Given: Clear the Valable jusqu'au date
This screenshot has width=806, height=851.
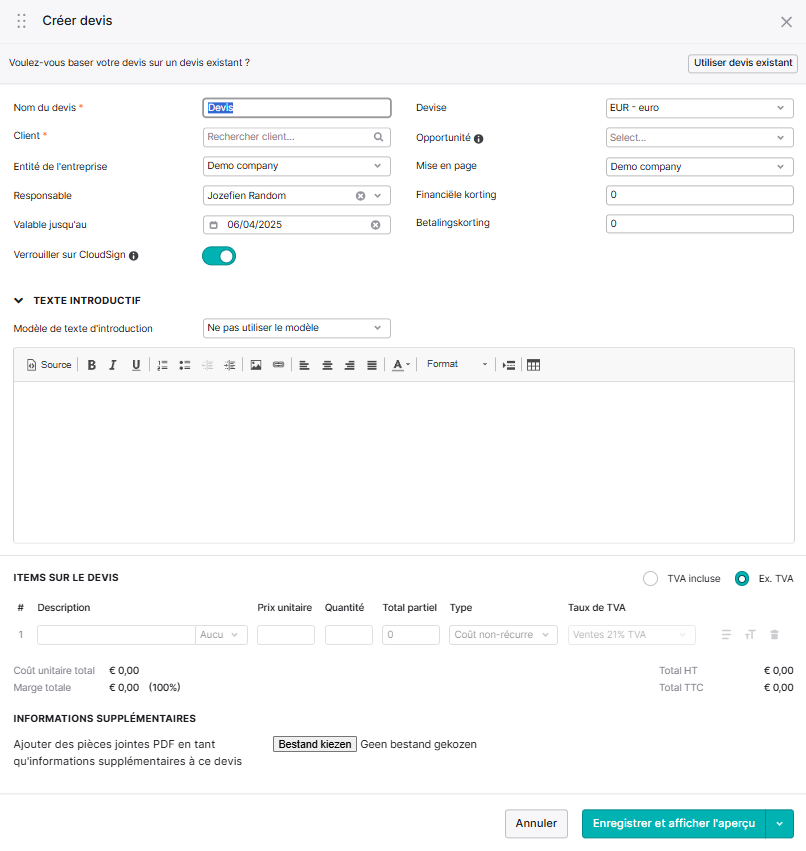Looking at the screenshot, I should (x=376, y=225).
